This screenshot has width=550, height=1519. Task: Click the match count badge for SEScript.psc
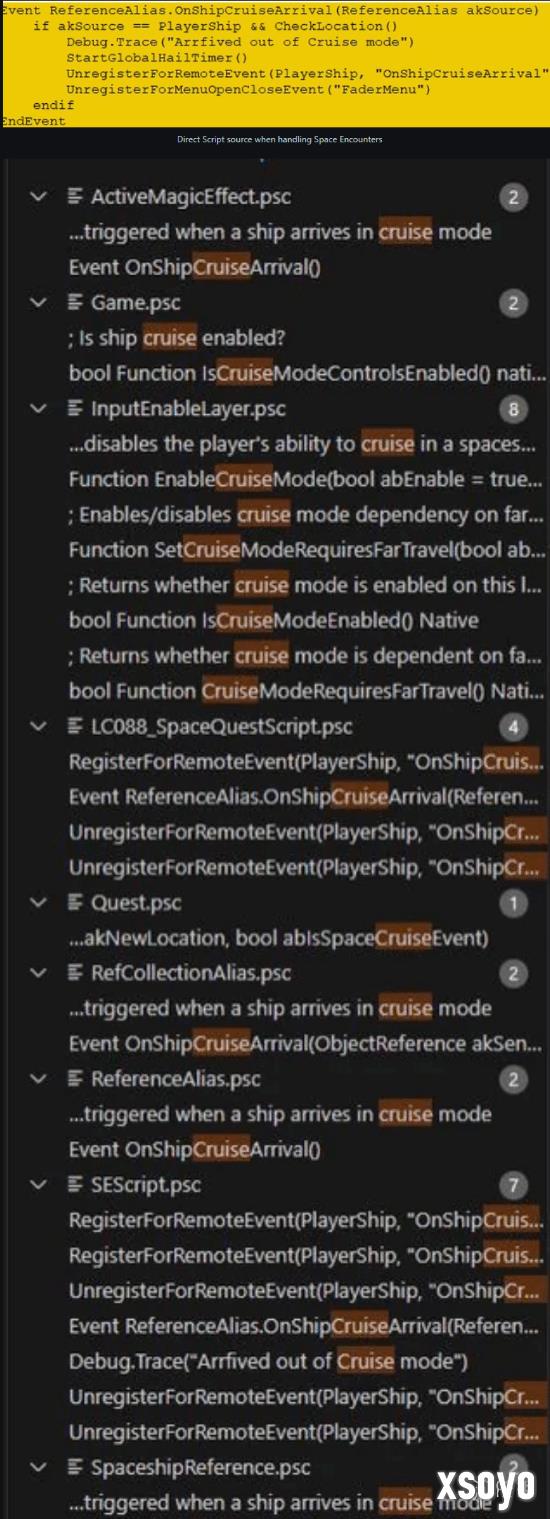coord(512,1186)
